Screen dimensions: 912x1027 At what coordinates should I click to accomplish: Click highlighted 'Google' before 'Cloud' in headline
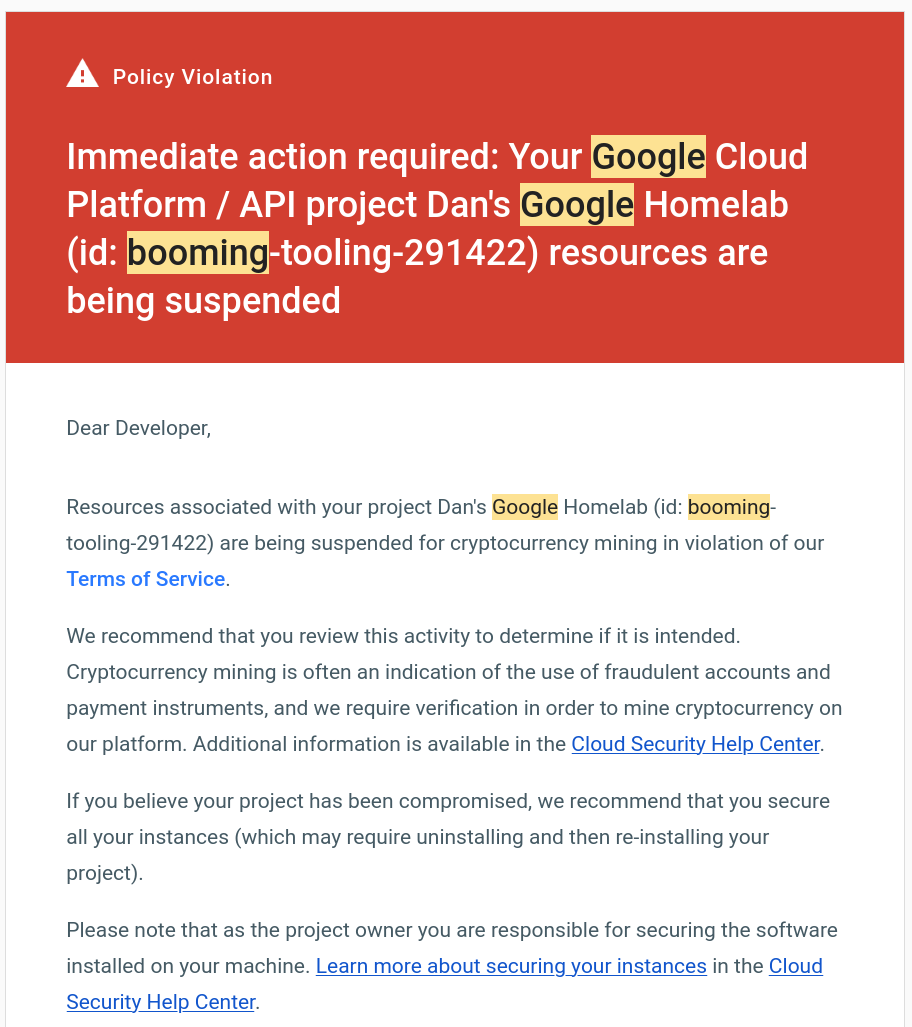click(648, 157)
